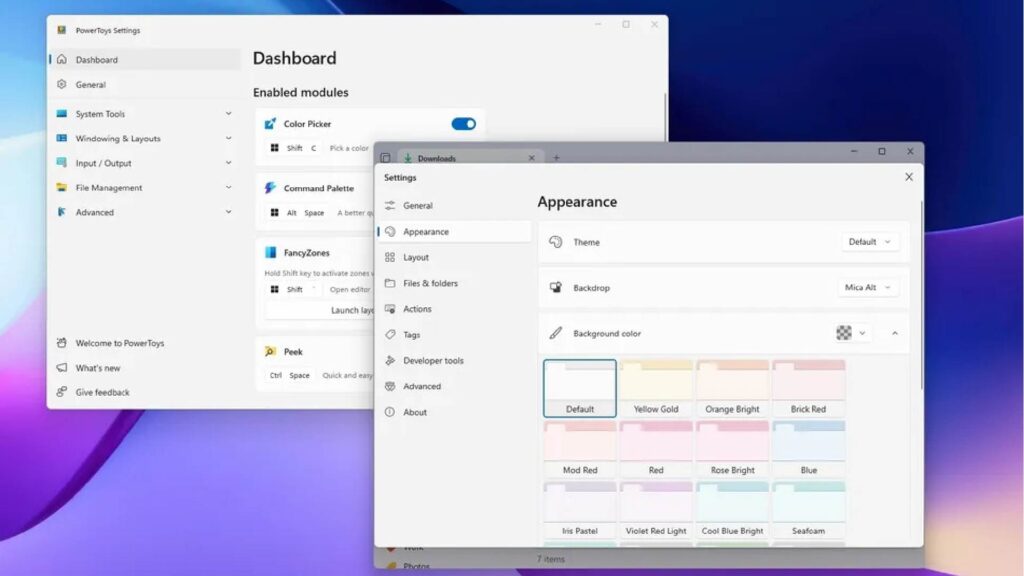Click the Give feedback link

point(102,393)
